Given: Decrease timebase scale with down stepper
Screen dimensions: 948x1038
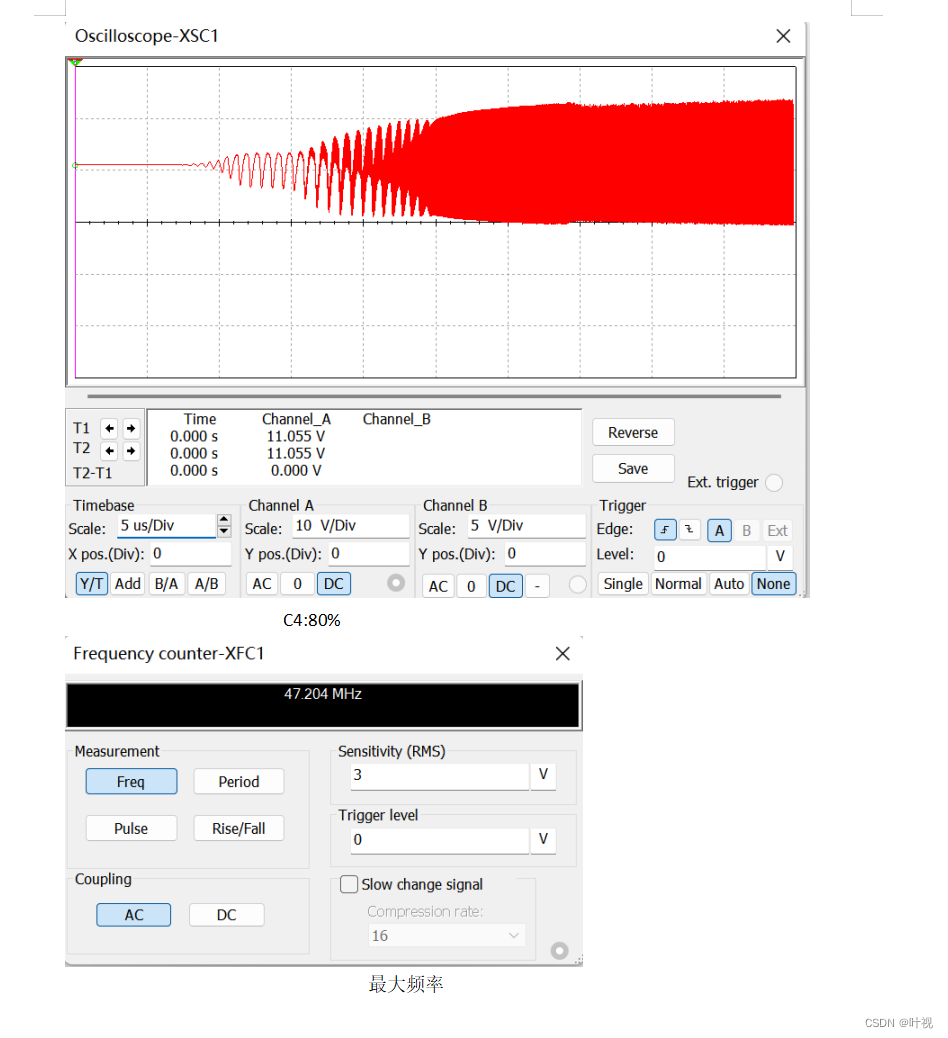Looking at the screenshot, I should (224, 531).
